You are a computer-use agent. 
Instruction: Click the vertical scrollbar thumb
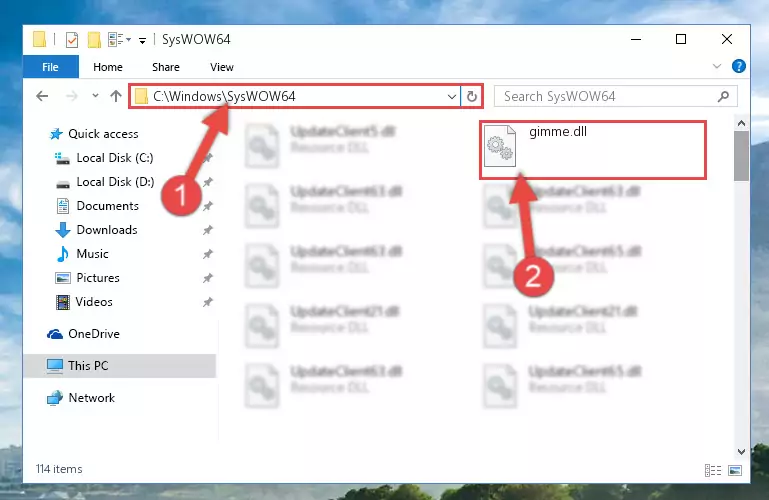coord(741,156)
